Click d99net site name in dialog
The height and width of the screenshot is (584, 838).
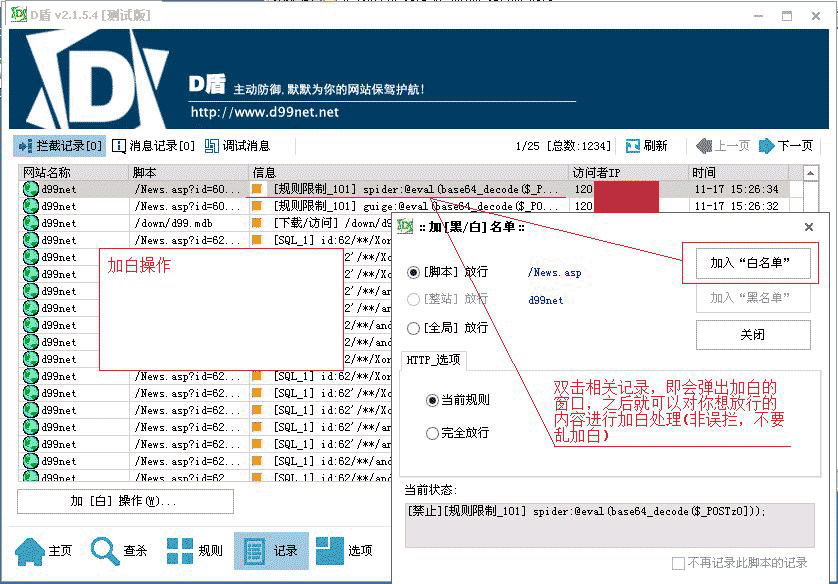[x=546, y=300]
